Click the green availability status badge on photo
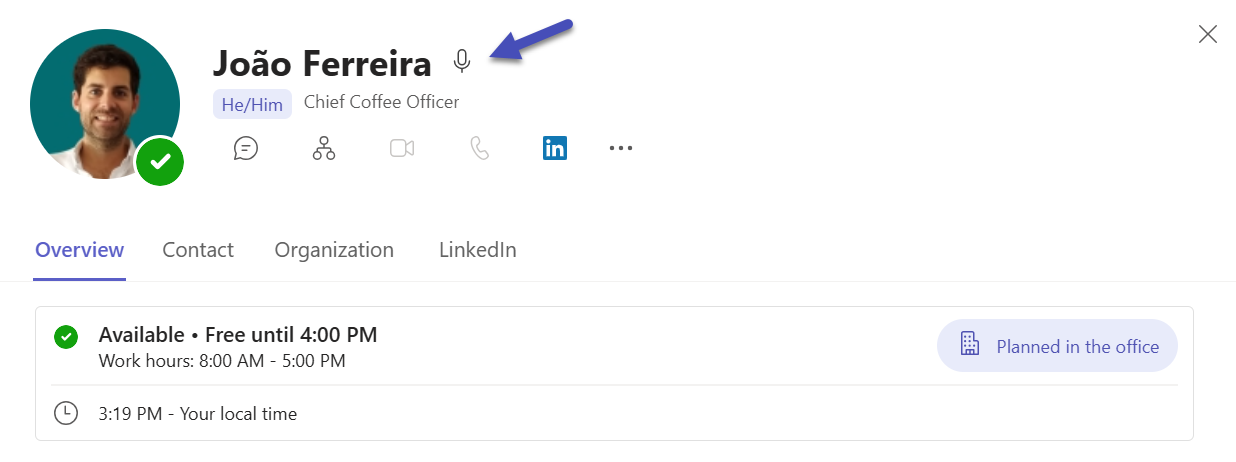The image size is (1236, 462). [x=160, y=161]
